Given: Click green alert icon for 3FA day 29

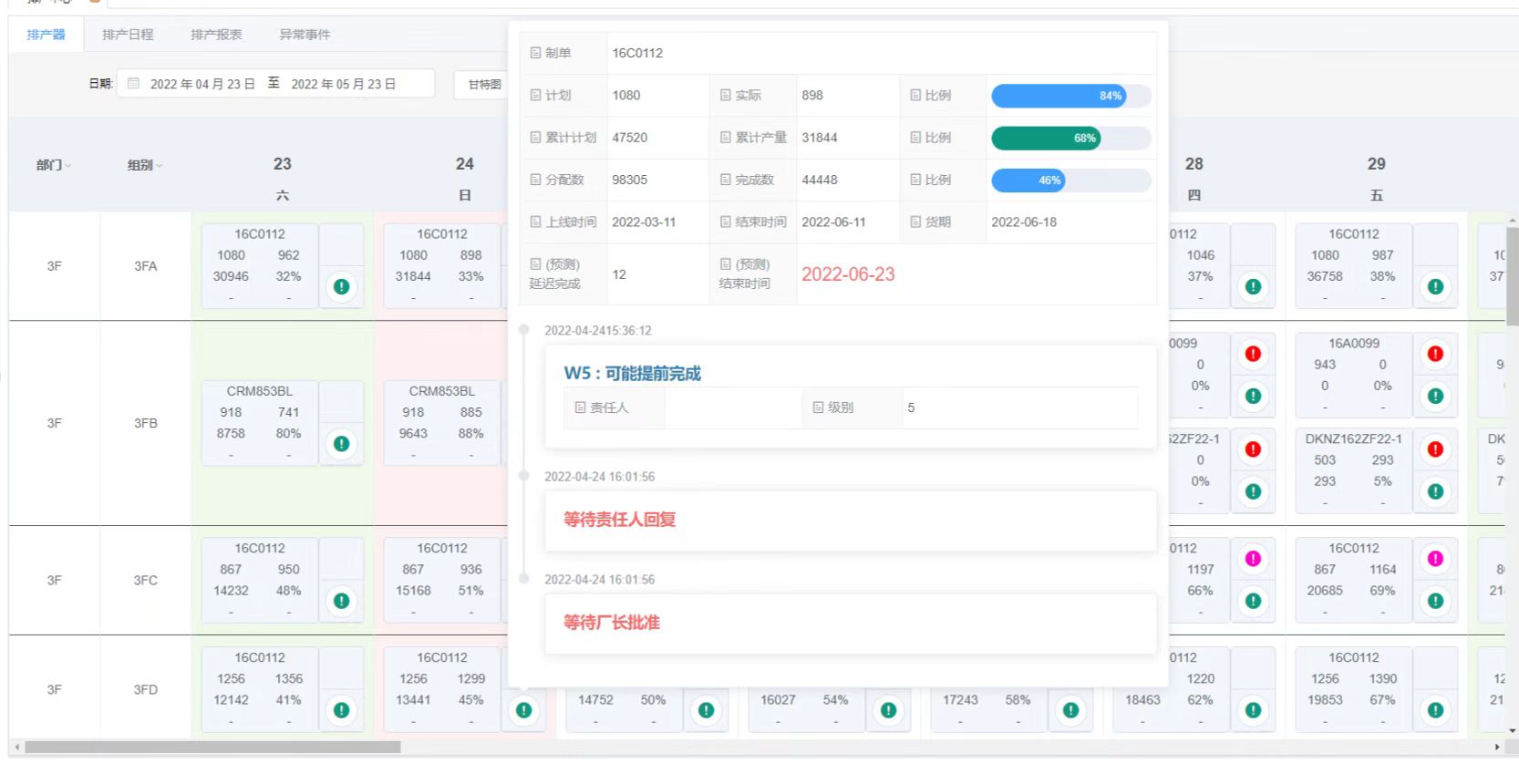Looking at the screenshot, I should click(1435, 286).
